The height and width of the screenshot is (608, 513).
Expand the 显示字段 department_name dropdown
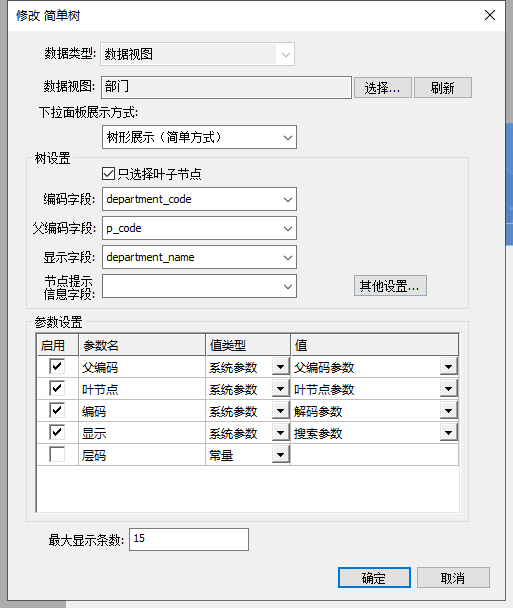288,257
